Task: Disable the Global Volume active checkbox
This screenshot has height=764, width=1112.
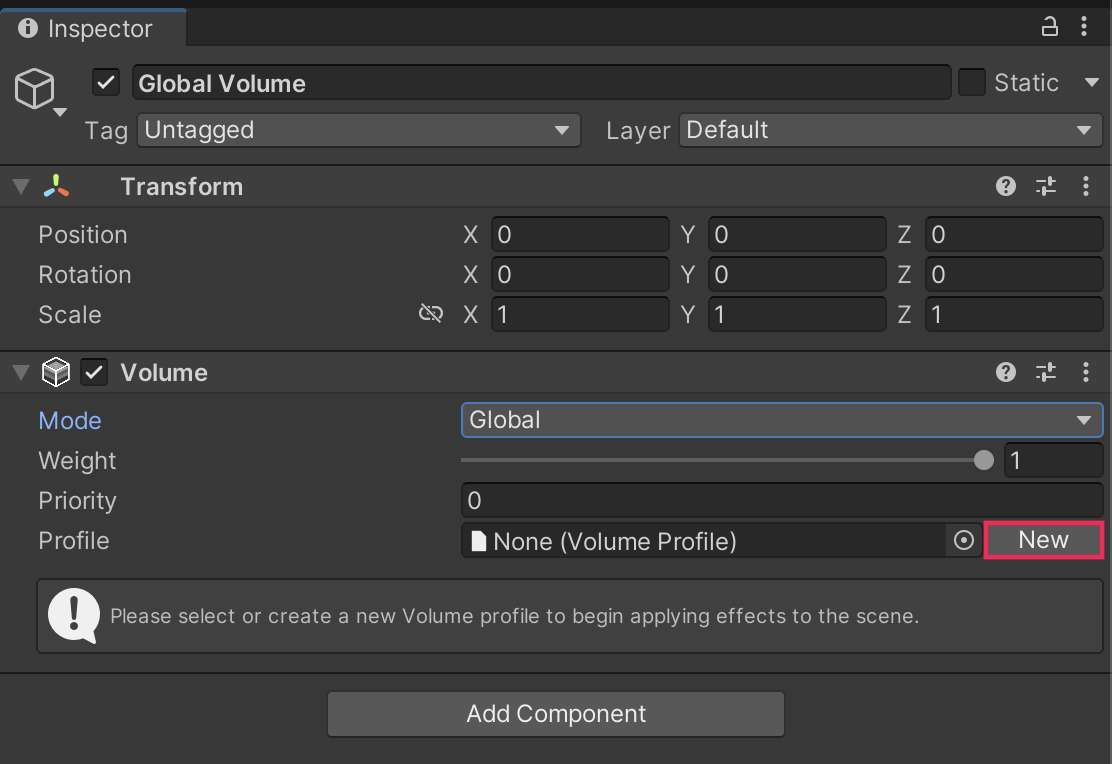Action: (106, 83)
